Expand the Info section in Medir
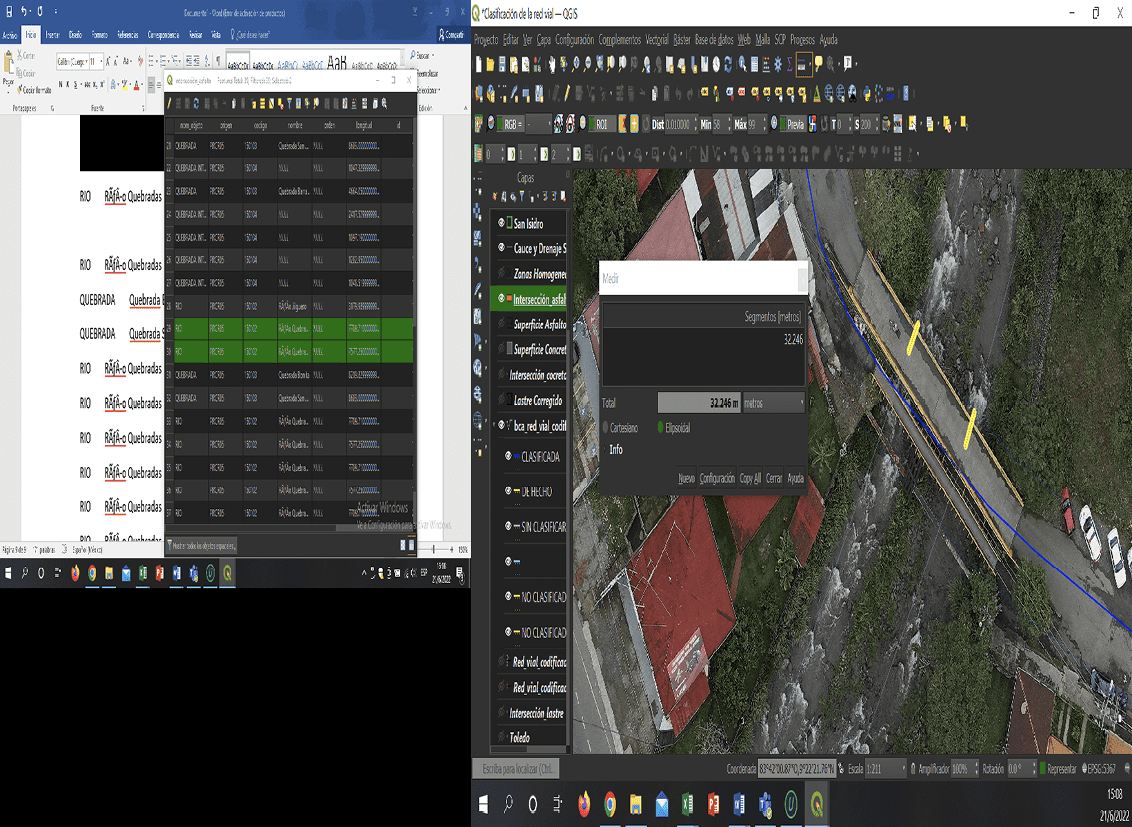1132x827 pixels. click(615, 450)
